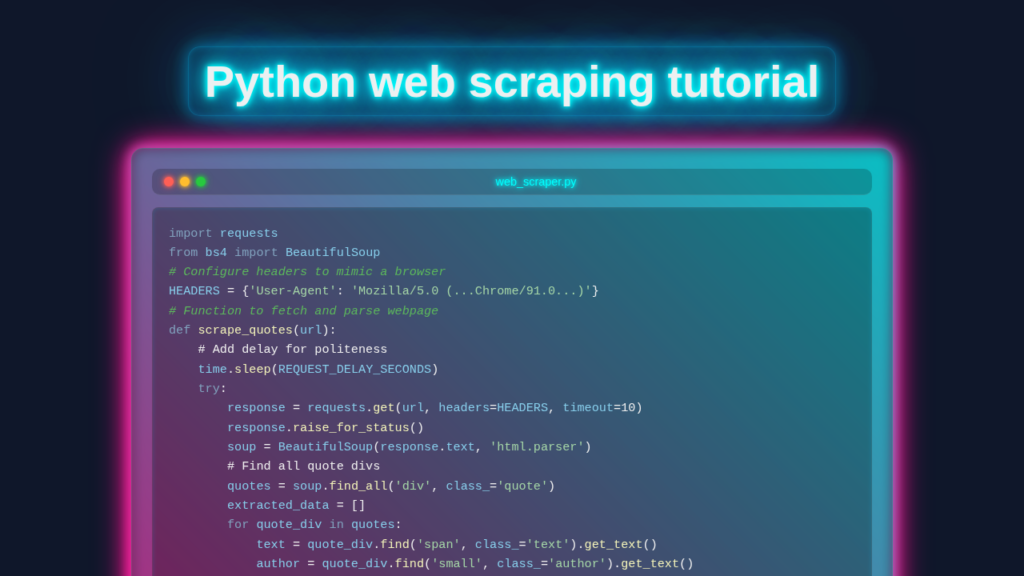Click the 'for quote_div in quotes:' line
This screenshot has width=1024, height=576.
(x=314, y=524)
